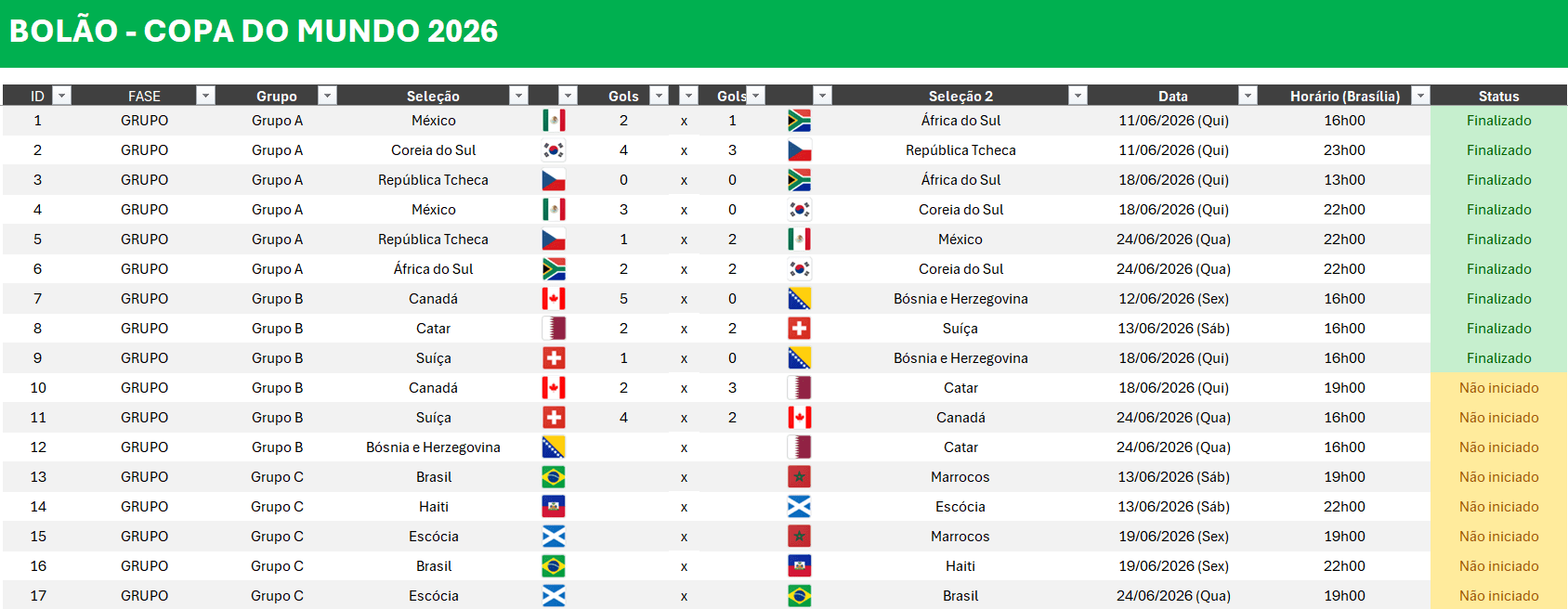
Task: Click Morocco flag in match 15 row
Action: click(x=799, y=537)
